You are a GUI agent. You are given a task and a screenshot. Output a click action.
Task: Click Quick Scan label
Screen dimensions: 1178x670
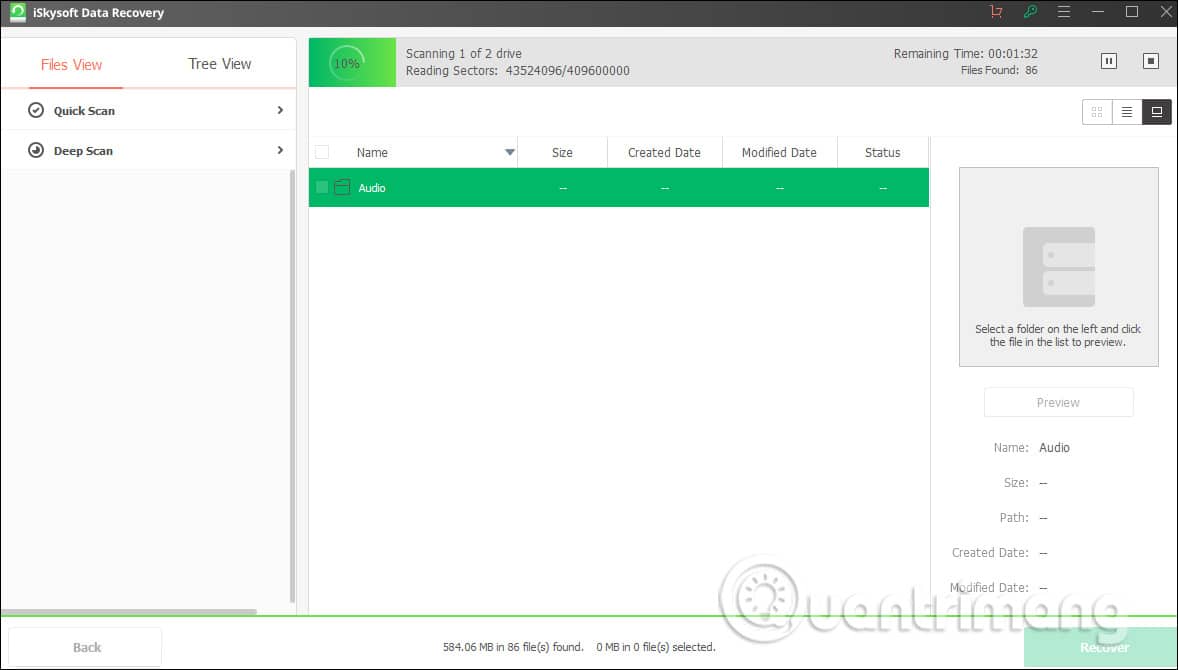point(84,110)
